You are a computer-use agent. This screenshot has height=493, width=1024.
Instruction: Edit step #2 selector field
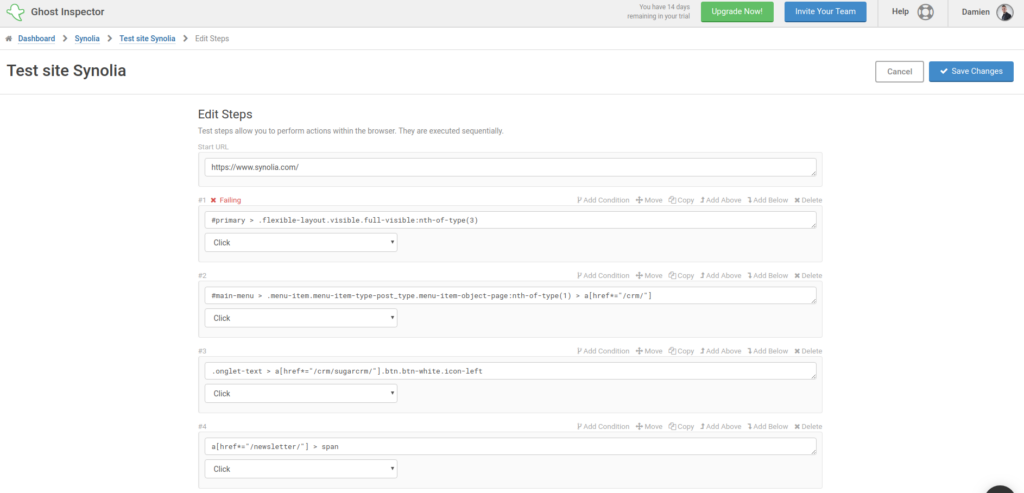[510, 296]
